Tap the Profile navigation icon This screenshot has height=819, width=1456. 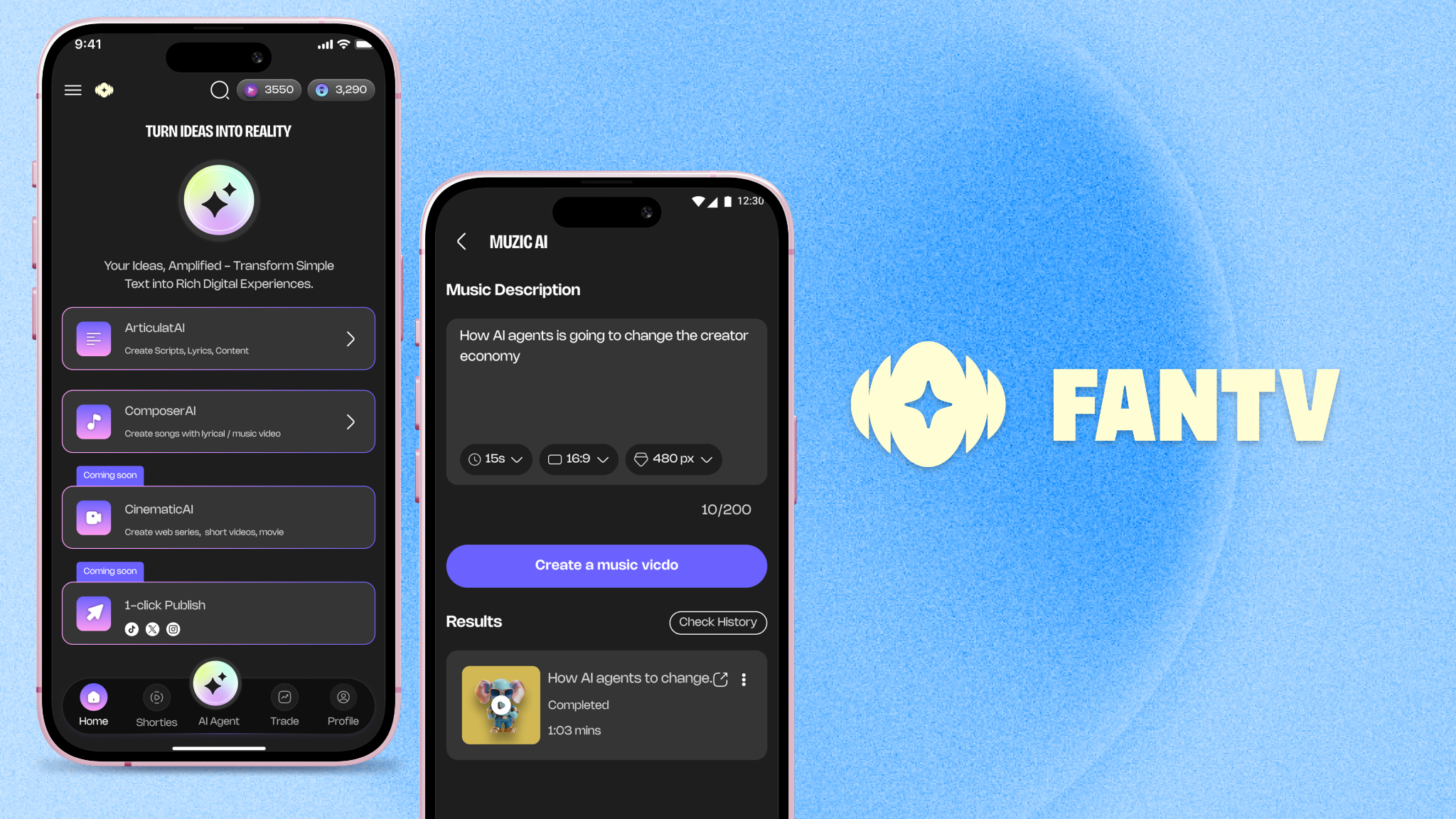[344, 697]
